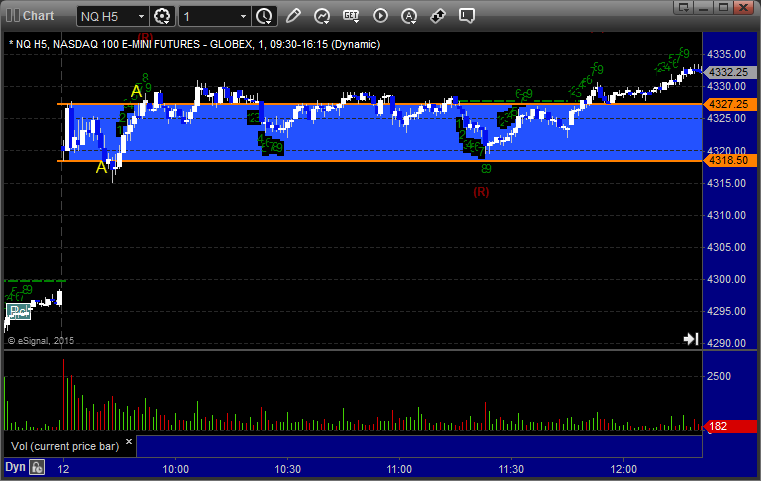Click the 2500 volume axis label

pos(719,376)
